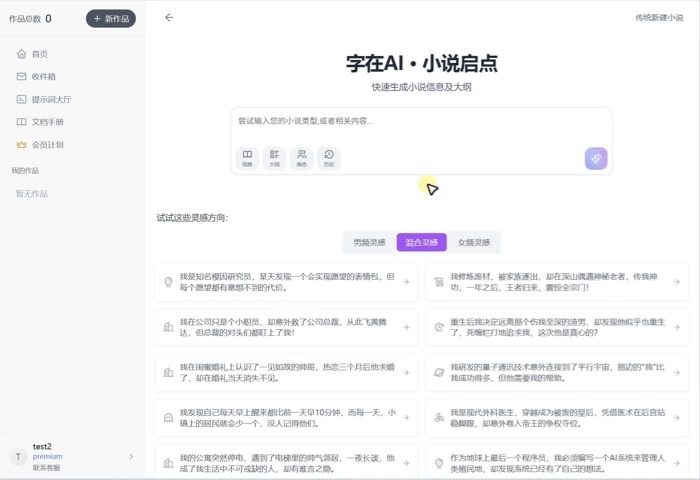This screenshot has height=480, width=700.
Task: Click the 联系客服 link
Action: [x=46, y=467]
